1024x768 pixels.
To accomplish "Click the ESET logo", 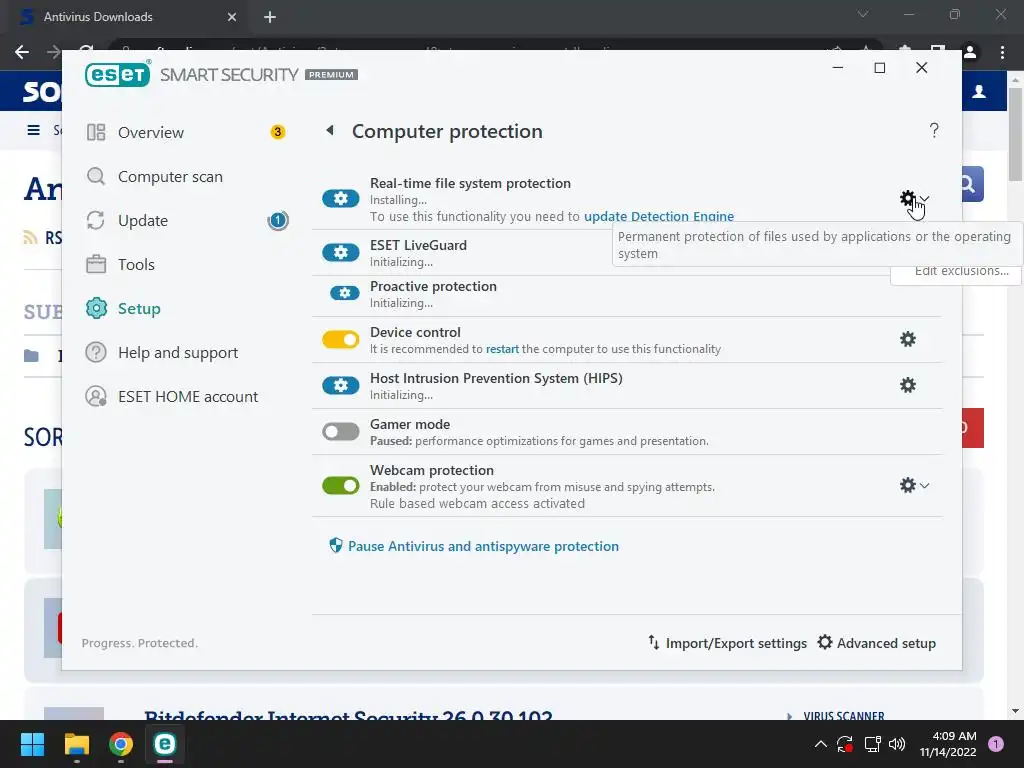I will 118,74.
